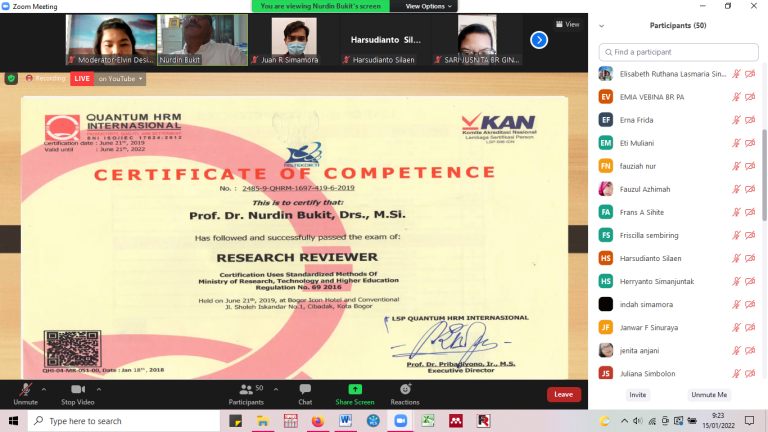Select participant Elisabeth Ruthana Lasmaria
This screenshot has height=432, width=768.
click(x=678, y=74)
